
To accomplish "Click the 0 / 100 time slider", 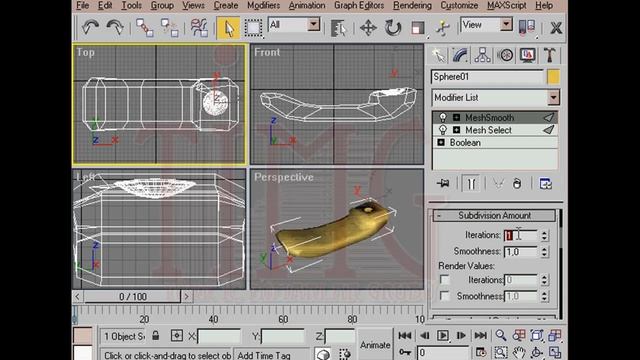I will click(132, 297).
